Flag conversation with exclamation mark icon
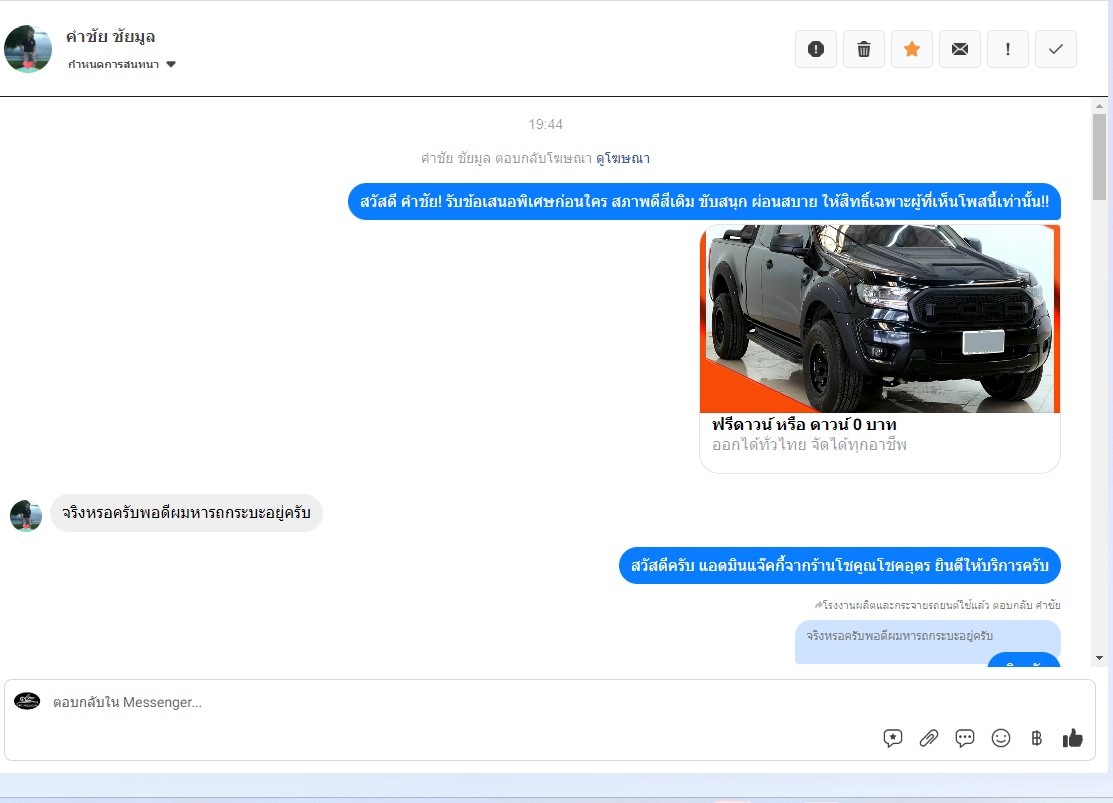Viewport: 1113px width, 803px height. (1008, 49)
